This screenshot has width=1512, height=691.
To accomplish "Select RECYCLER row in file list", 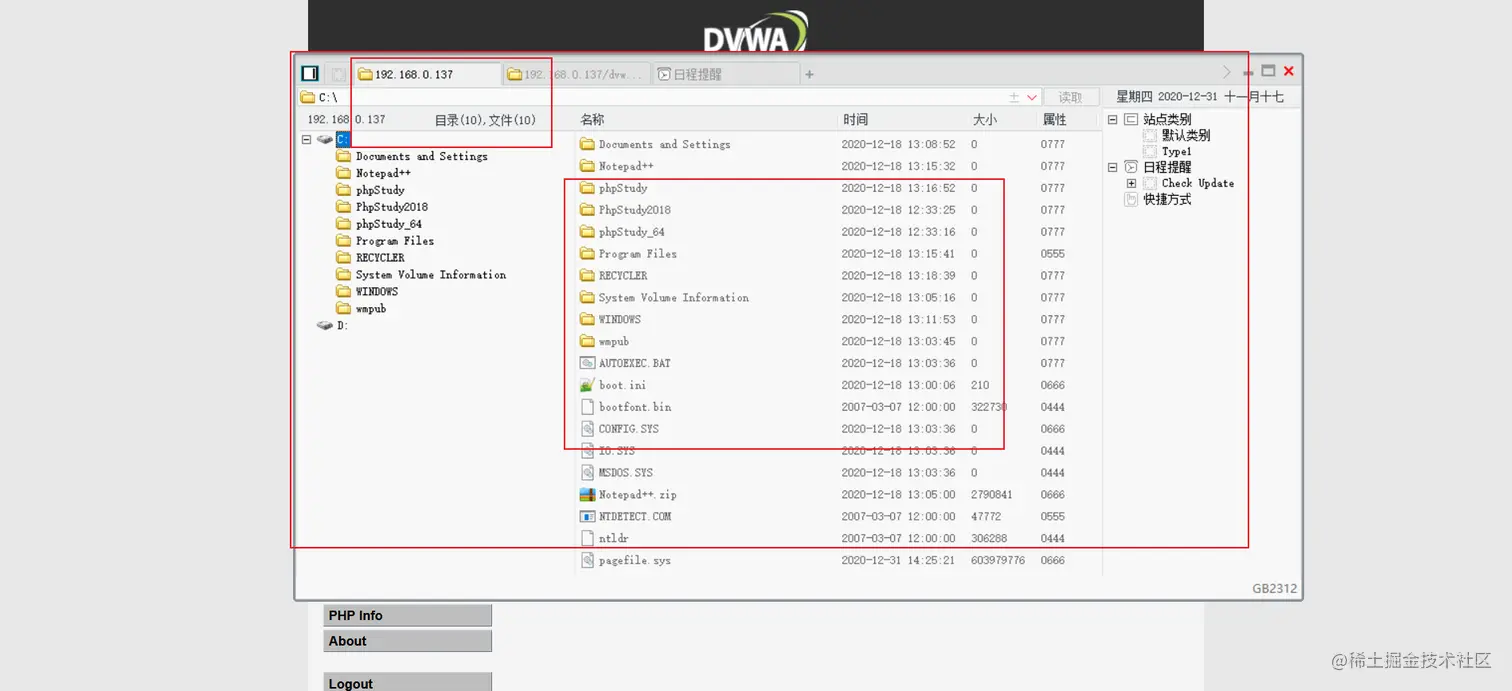I will [x=838, y=276].
